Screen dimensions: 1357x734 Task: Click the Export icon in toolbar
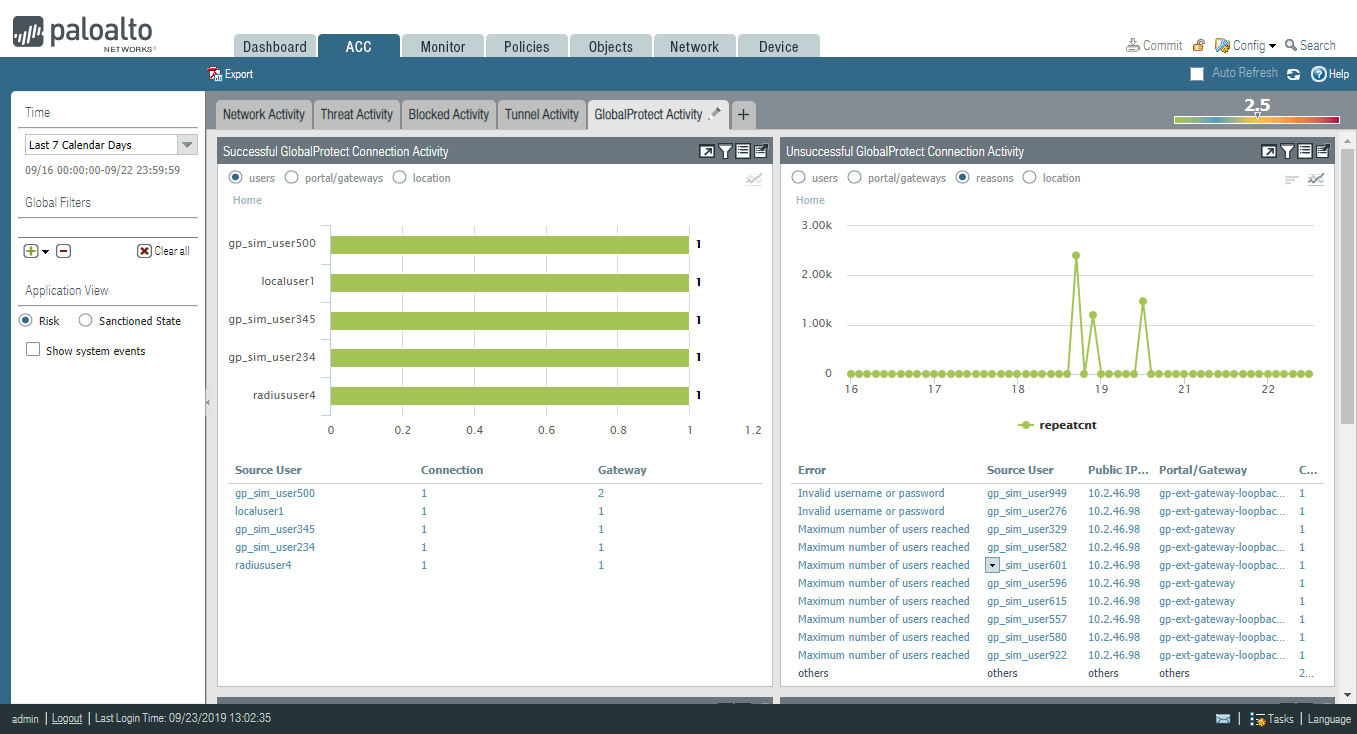[214, 74]
